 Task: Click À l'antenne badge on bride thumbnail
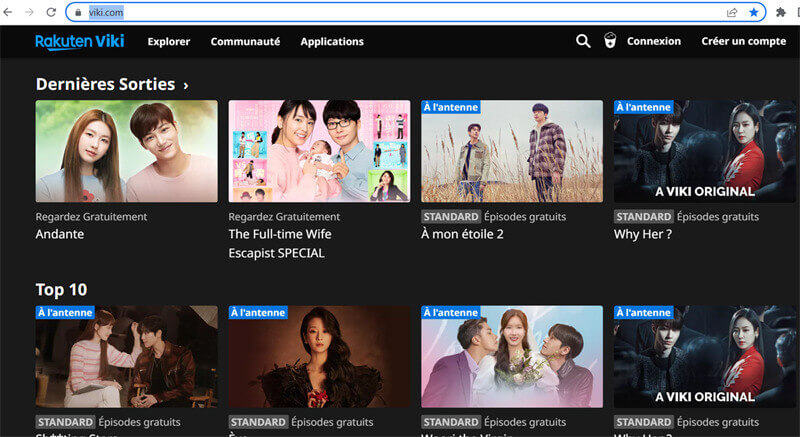[451, 313]
